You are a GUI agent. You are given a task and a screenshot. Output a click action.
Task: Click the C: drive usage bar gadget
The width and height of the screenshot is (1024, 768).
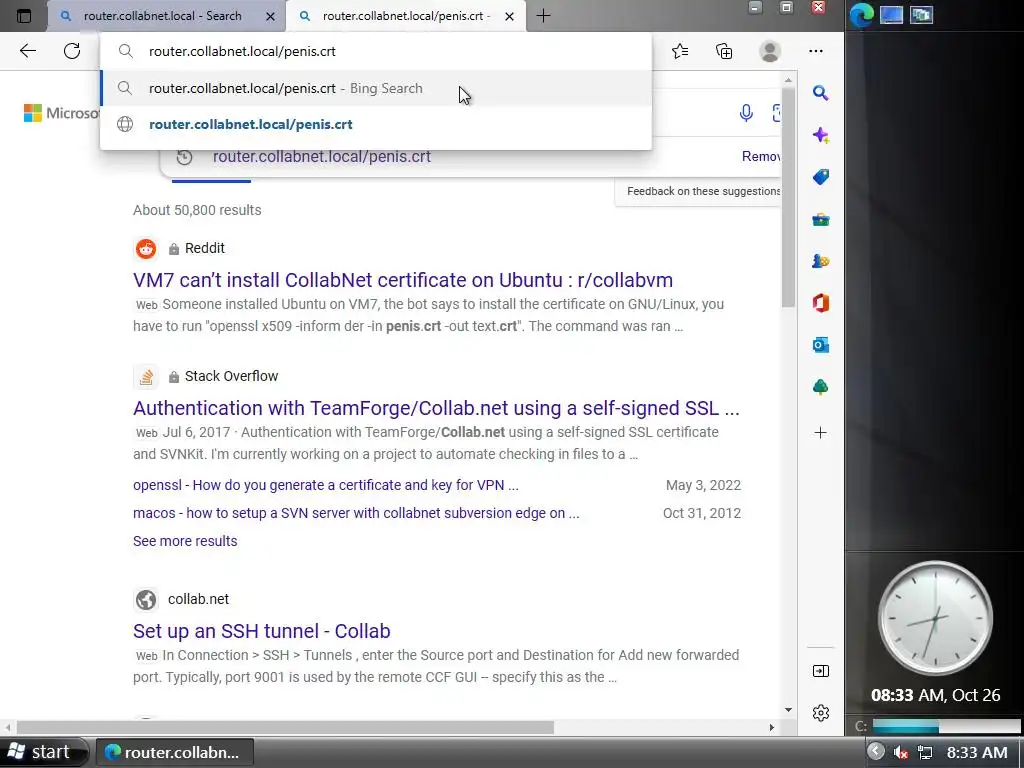pyautogui.click(x=946, y=726)
